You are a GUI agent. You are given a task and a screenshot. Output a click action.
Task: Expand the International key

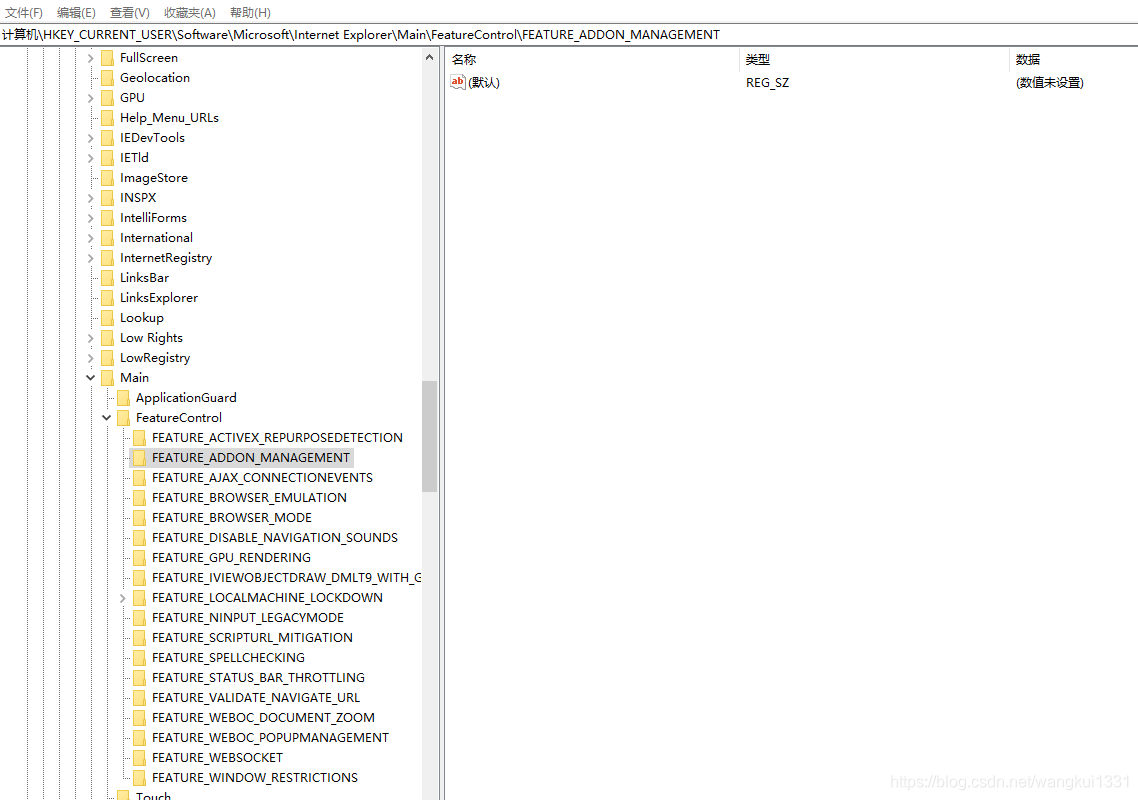[91, 238]
